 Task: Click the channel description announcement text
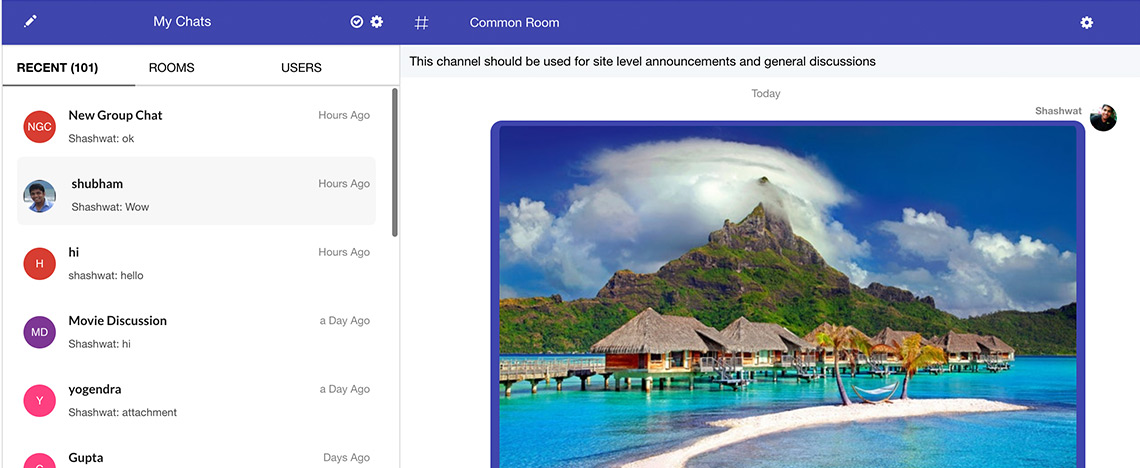pos(642,62)
